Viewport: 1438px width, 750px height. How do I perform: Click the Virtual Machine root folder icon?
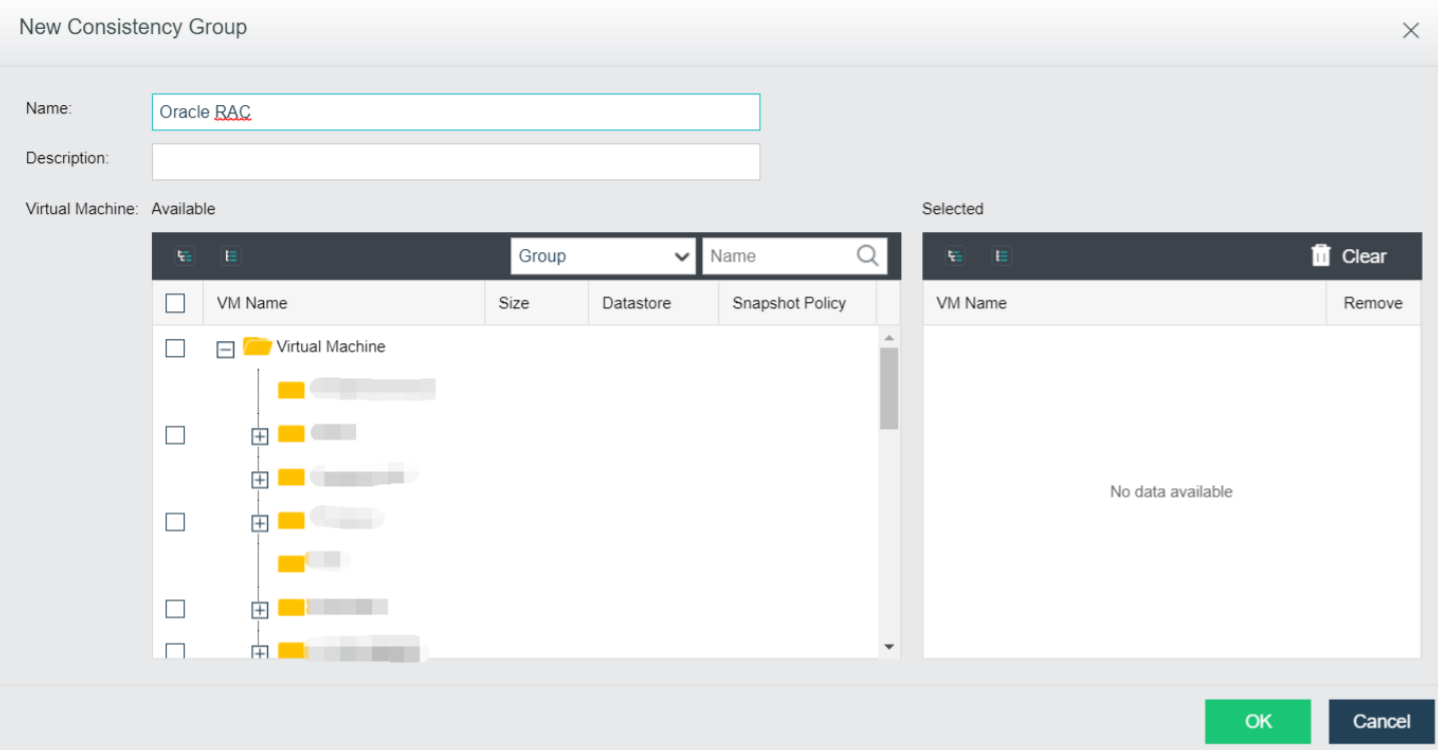[x=257, y=347]
